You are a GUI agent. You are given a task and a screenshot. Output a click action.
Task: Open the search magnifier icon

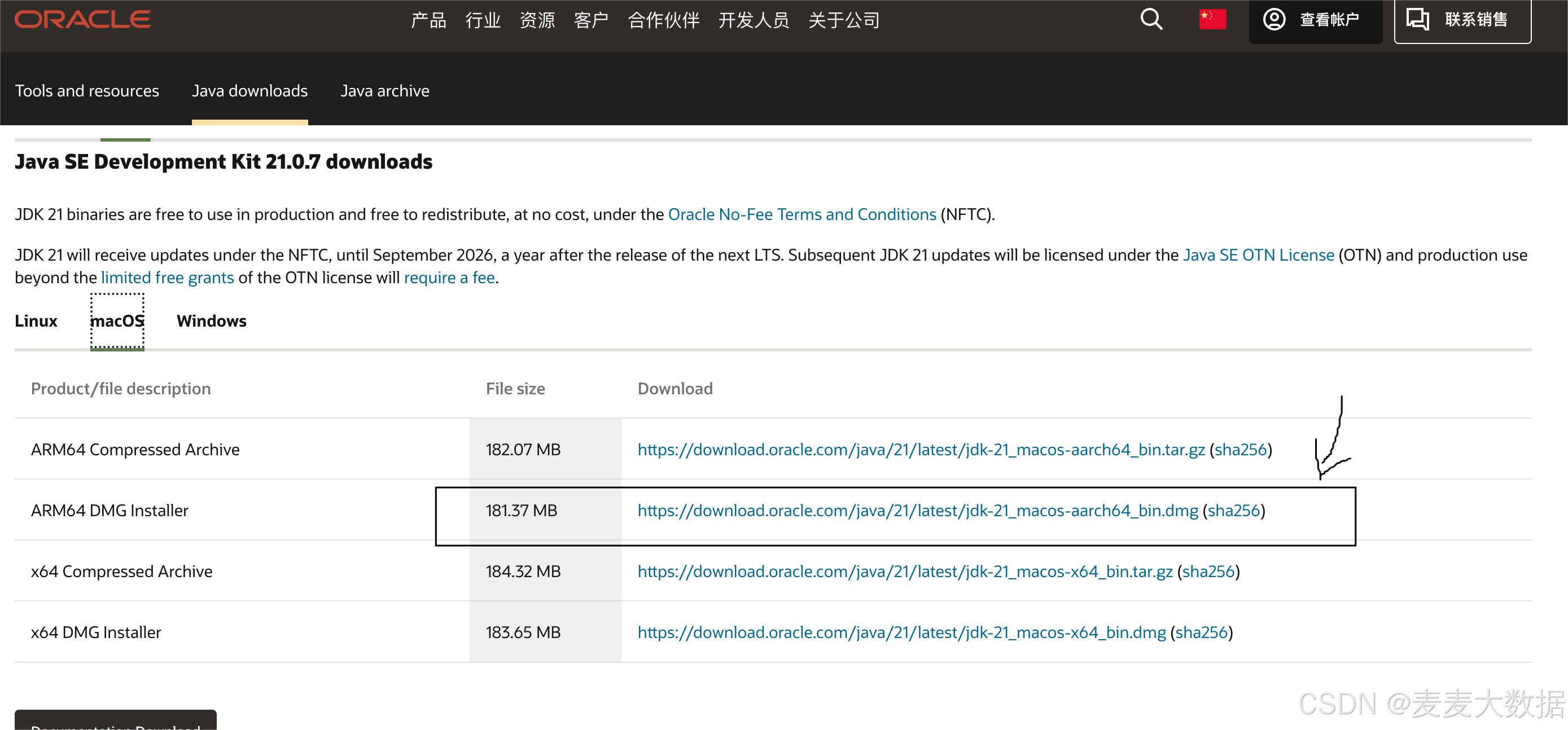coord(1150,20)
